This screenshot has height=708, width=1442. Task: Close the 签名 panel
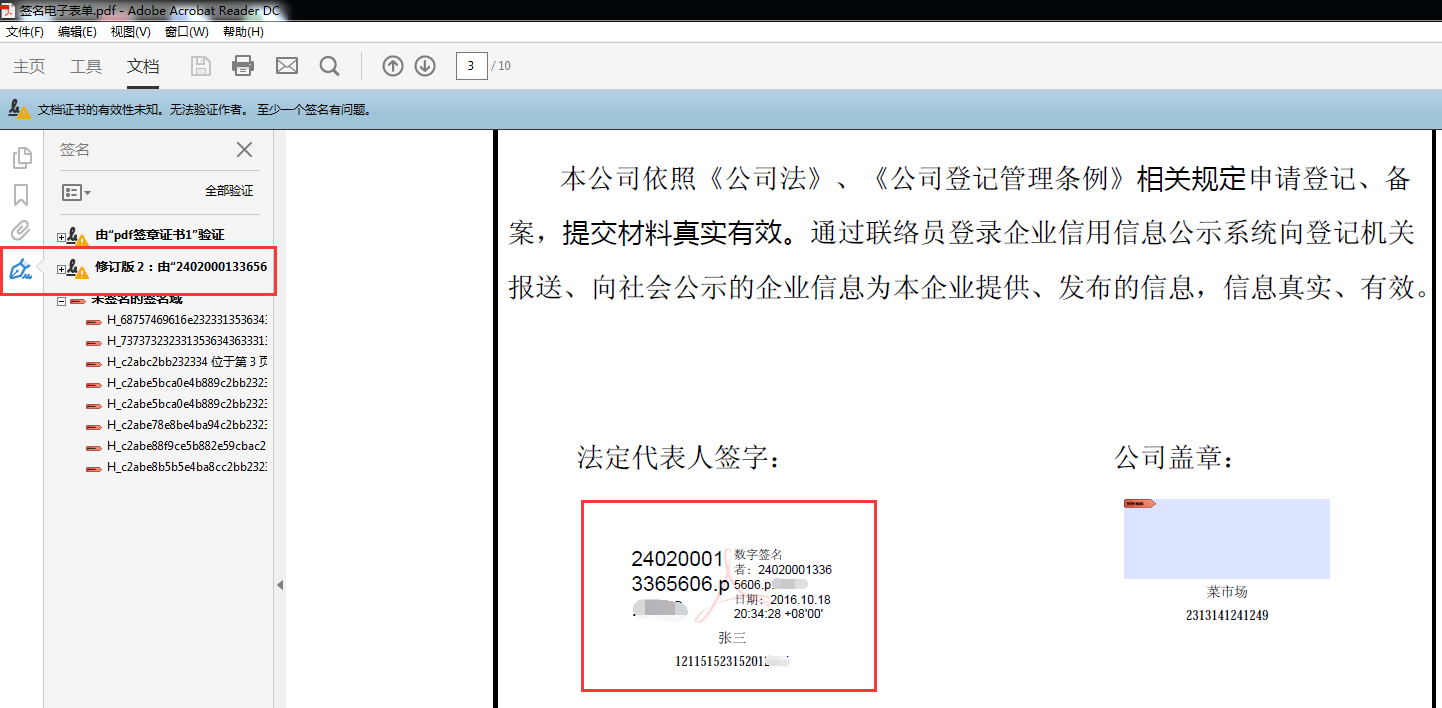(x=244, y=150)
